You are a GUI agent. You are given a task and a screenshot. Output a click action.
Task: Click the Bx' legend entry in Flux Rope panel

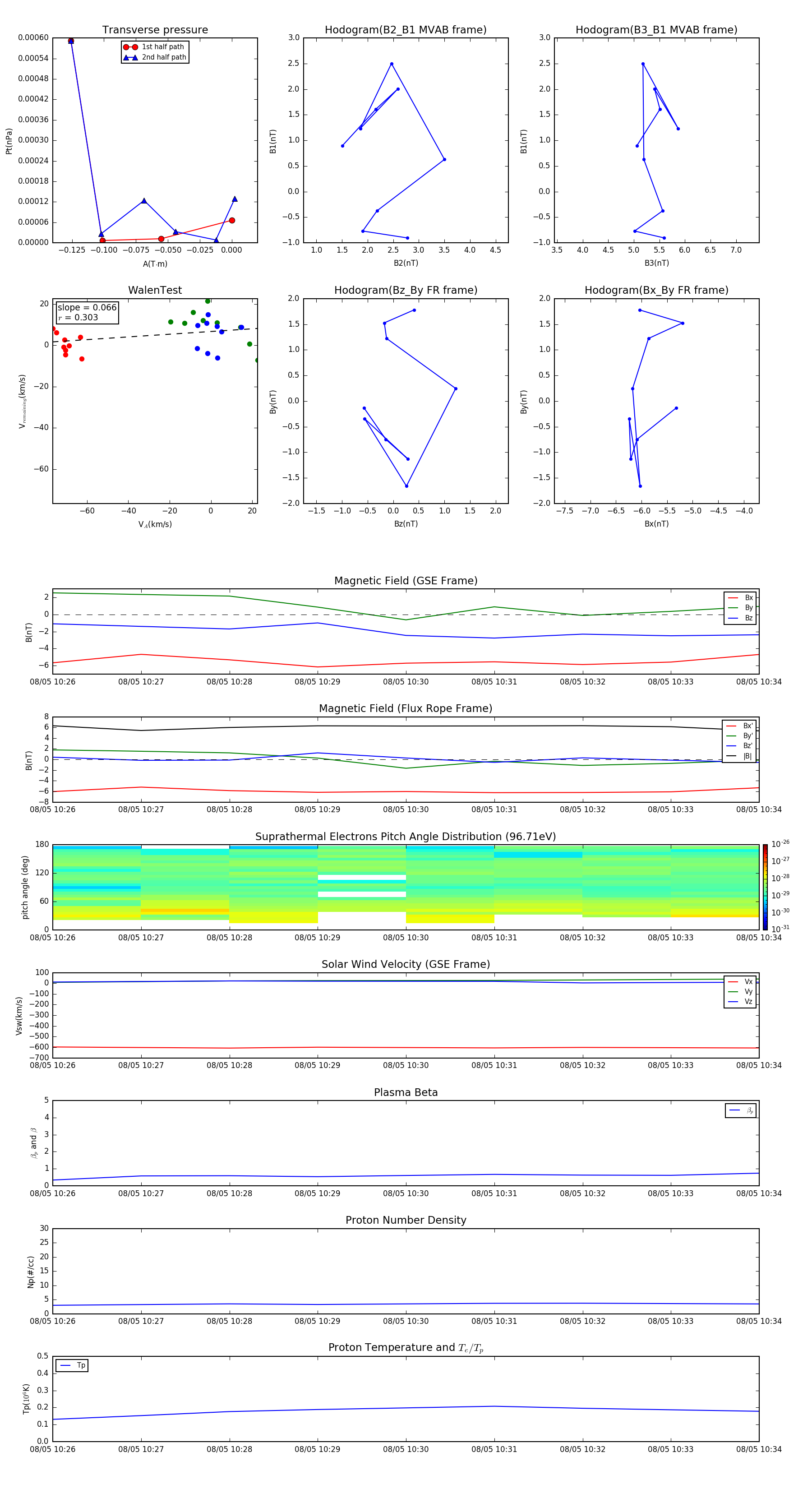click(740, 726)
